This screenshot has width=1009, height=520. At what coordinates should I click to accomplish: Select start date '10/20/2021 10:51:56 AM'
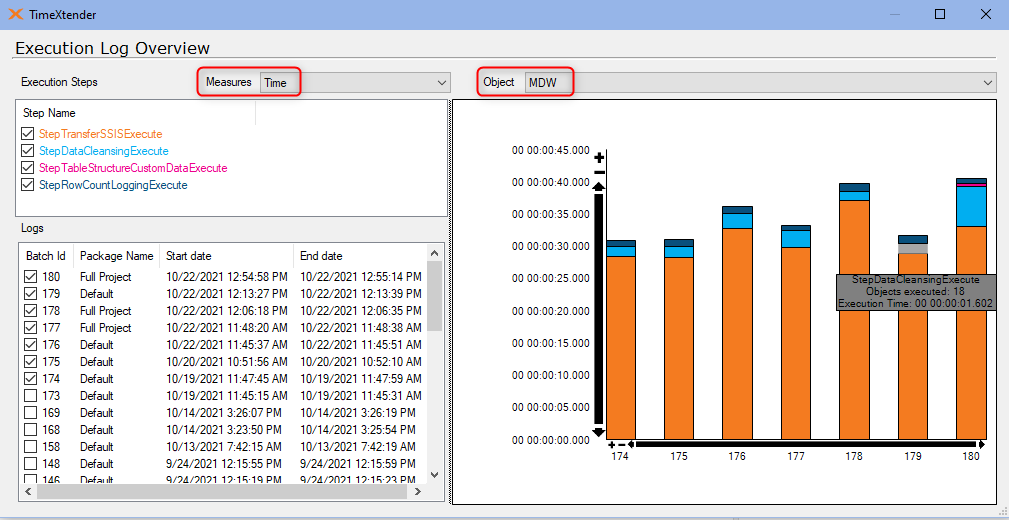coord(227,362)
